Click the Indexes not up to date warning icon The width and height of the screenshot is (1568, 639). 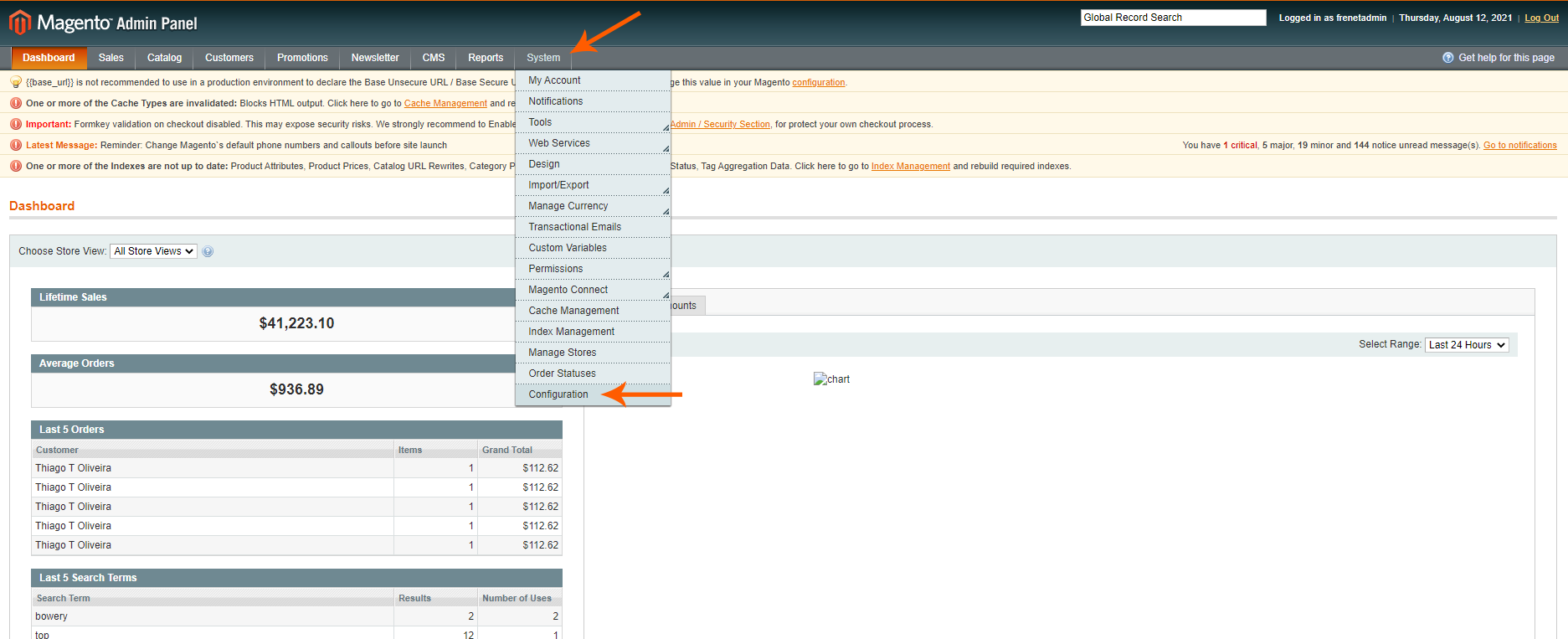coord(16,166)
